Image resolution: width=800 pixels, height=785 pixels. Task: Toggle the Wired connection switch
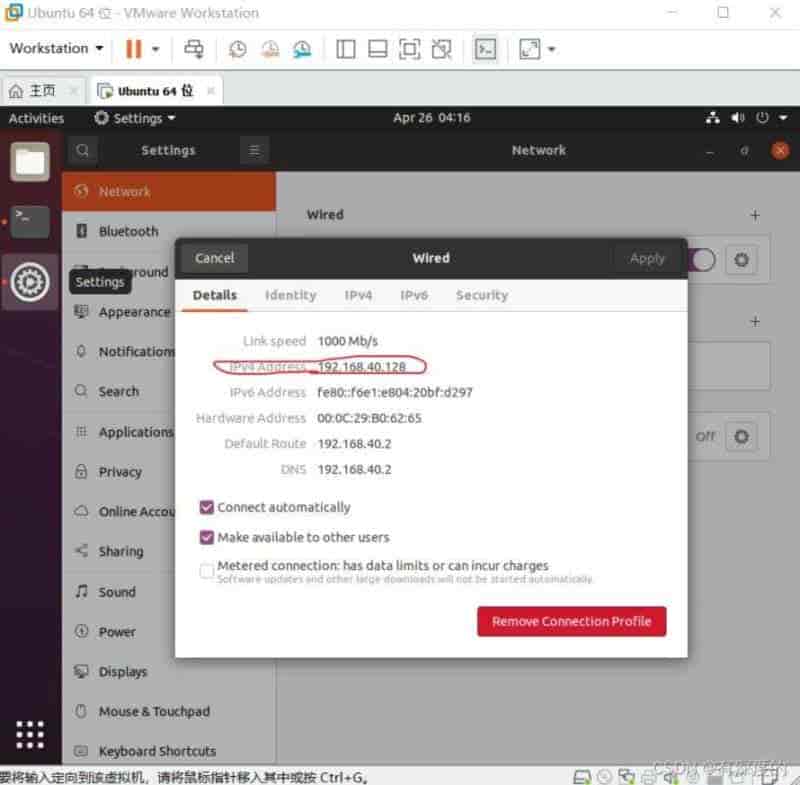702,260
